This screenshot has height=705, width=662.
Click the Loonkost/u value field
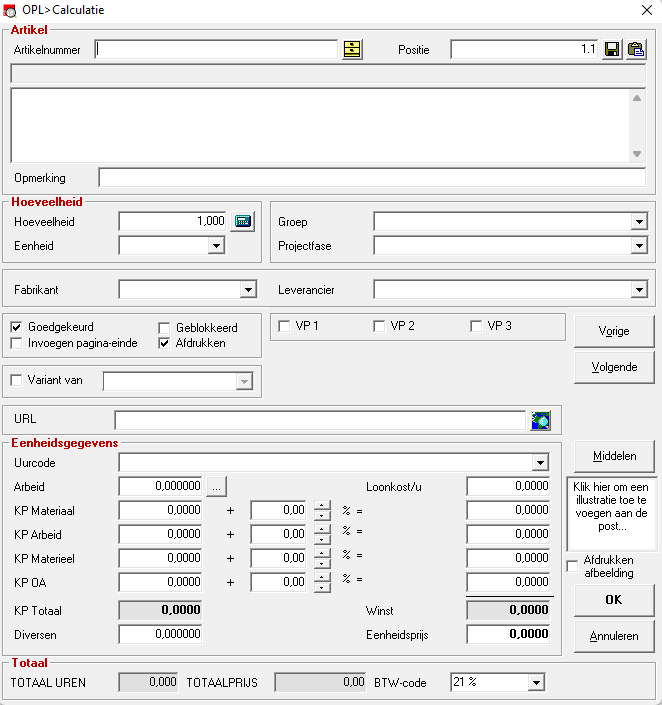click(x=508, y=486)
